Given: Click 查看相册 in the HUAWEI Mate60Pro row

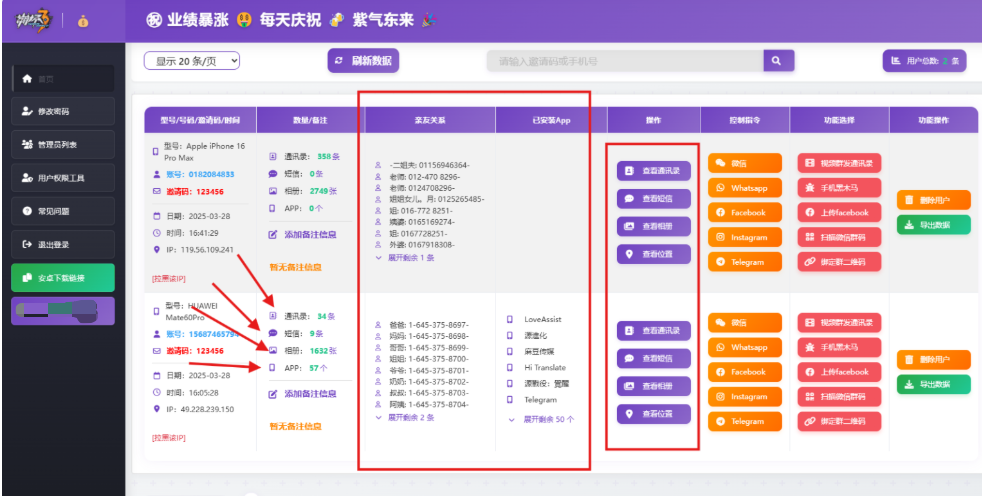Looking at the screenshot, I should pyautogui.click(x=654, y=386).
